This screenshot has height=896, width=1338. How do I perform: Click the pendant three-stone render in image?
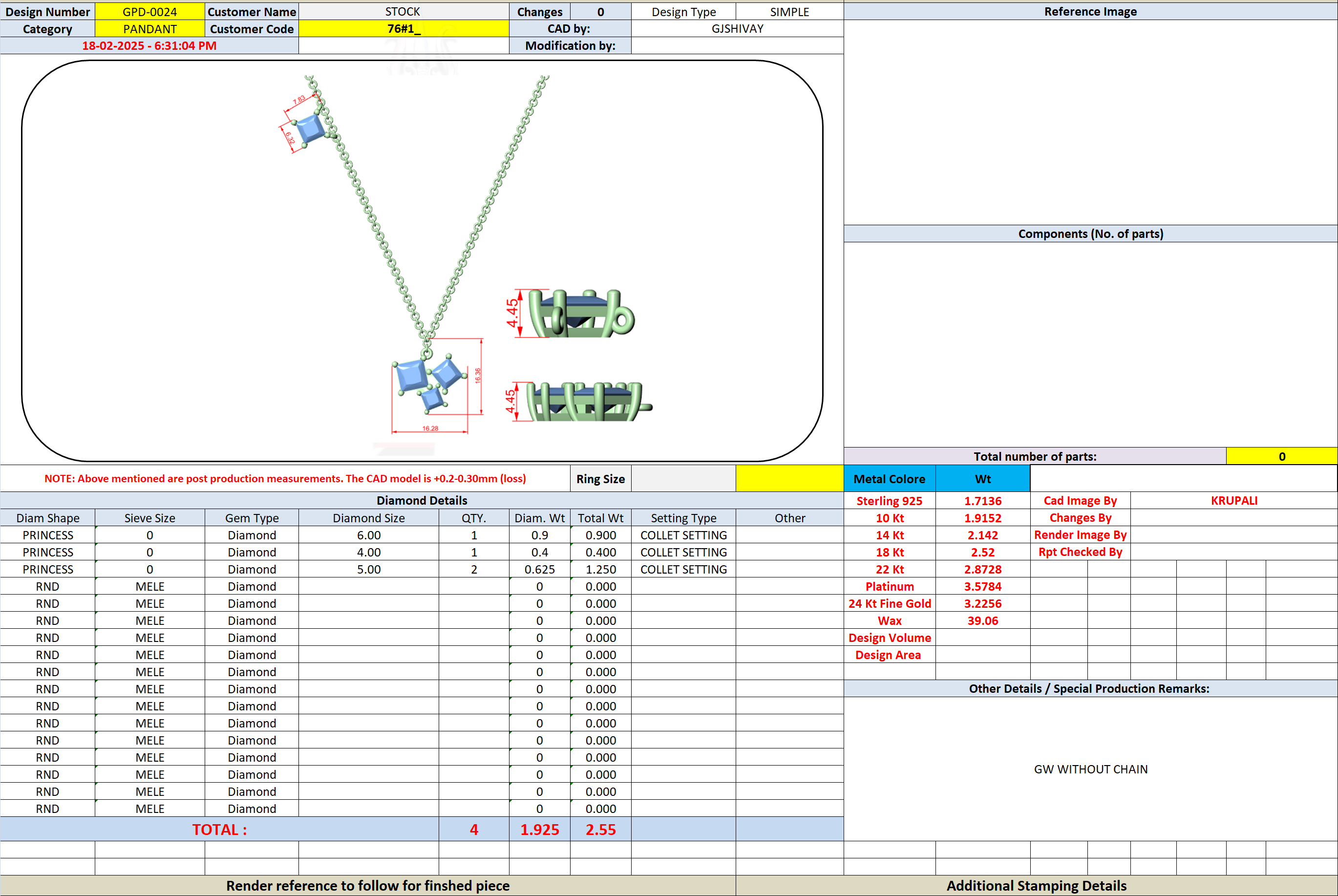pyautogui.click(x=428, y=381)
